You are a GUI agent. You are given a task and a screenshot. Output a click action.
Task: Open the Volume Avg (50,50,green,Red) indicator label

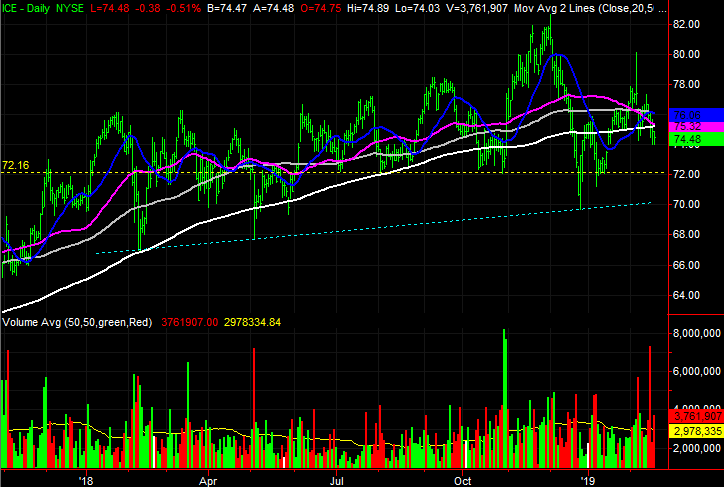(x=77, y=322)
